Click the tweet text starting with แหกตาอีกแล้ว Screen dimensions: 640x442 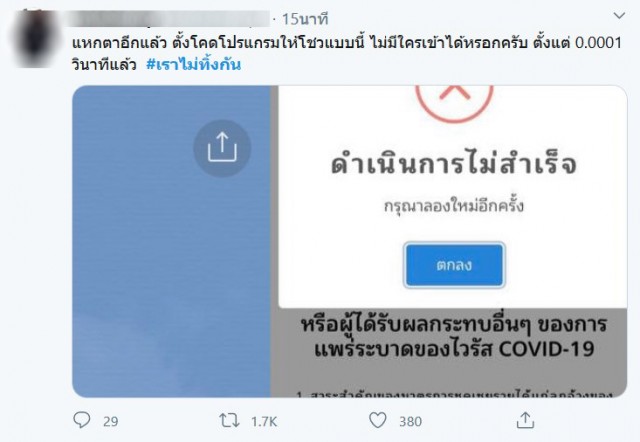[x=347, y=53]
